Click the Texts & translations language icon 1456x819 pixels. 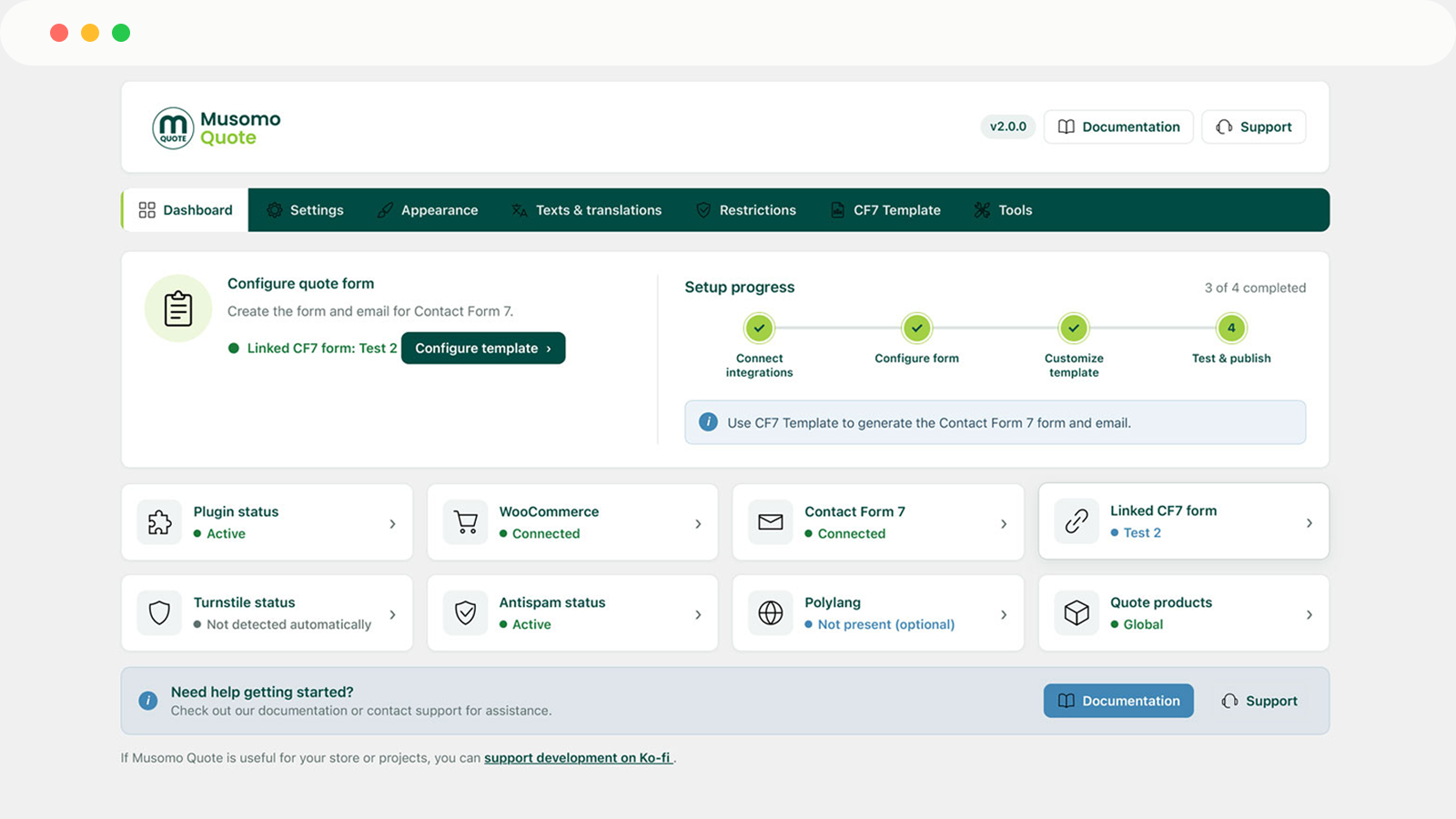click(520, 210)
